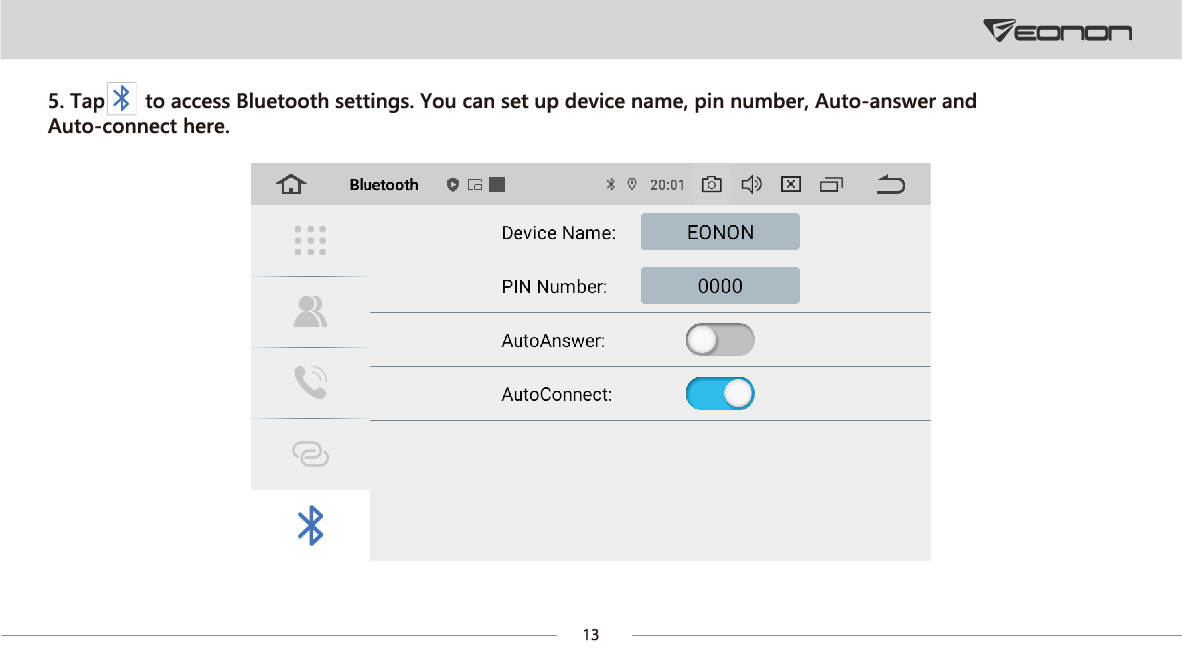This screenshot has width=1182, height=650.
Task: Tap the close-app X box icon
Action: pyautogui.click(x=791, y=184)
